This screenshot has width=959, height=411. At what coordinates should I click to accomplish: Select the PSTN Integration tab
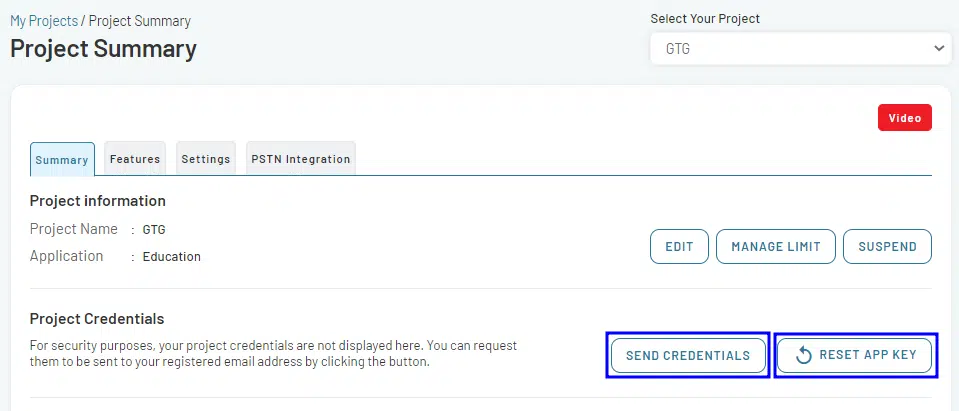[x=300, y=159]
